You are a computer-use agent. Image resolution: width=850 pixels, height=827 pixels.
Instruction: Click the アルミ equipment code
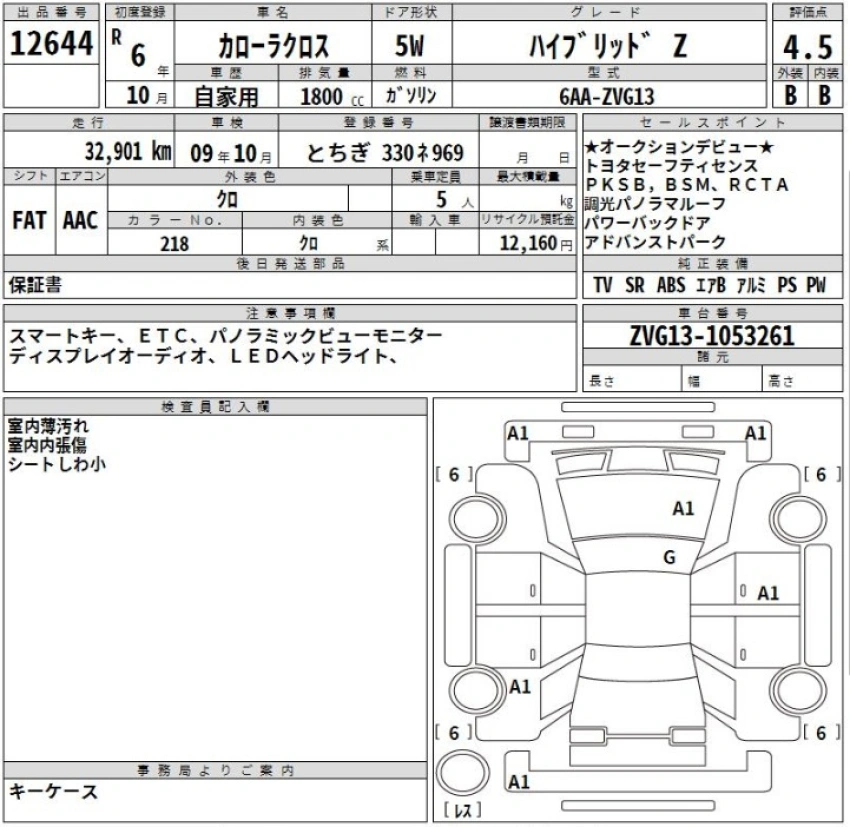click(x=751, y=285)
